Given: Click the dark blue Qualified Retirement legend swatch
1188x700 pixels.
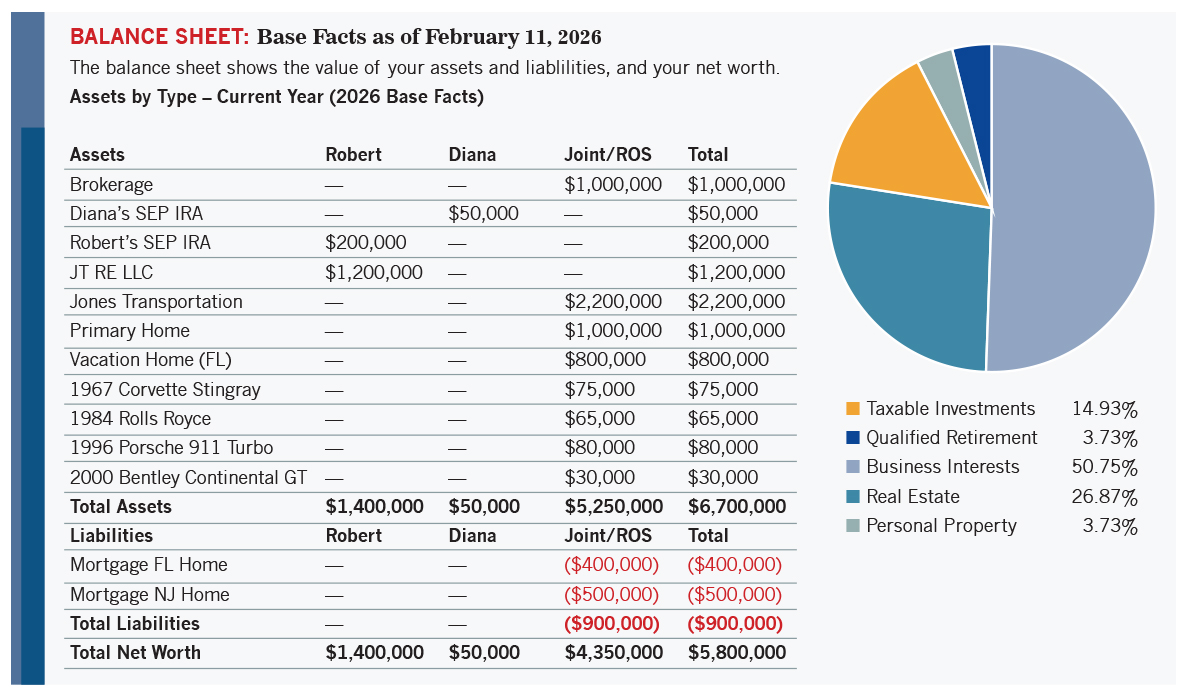Looking at the screenshot, I should (x=853, y=437).
